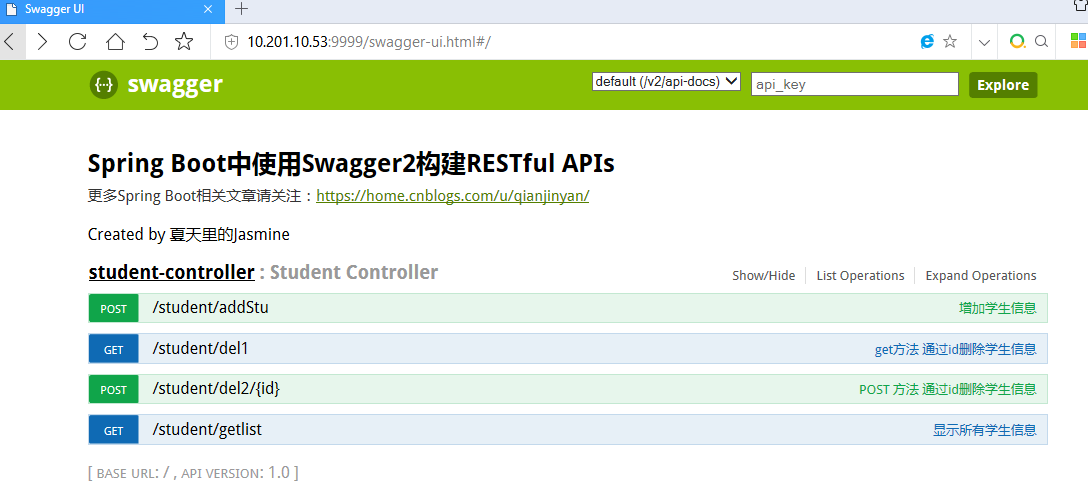Click the undo restore-tab arrow icon

[x=150, y=42]
